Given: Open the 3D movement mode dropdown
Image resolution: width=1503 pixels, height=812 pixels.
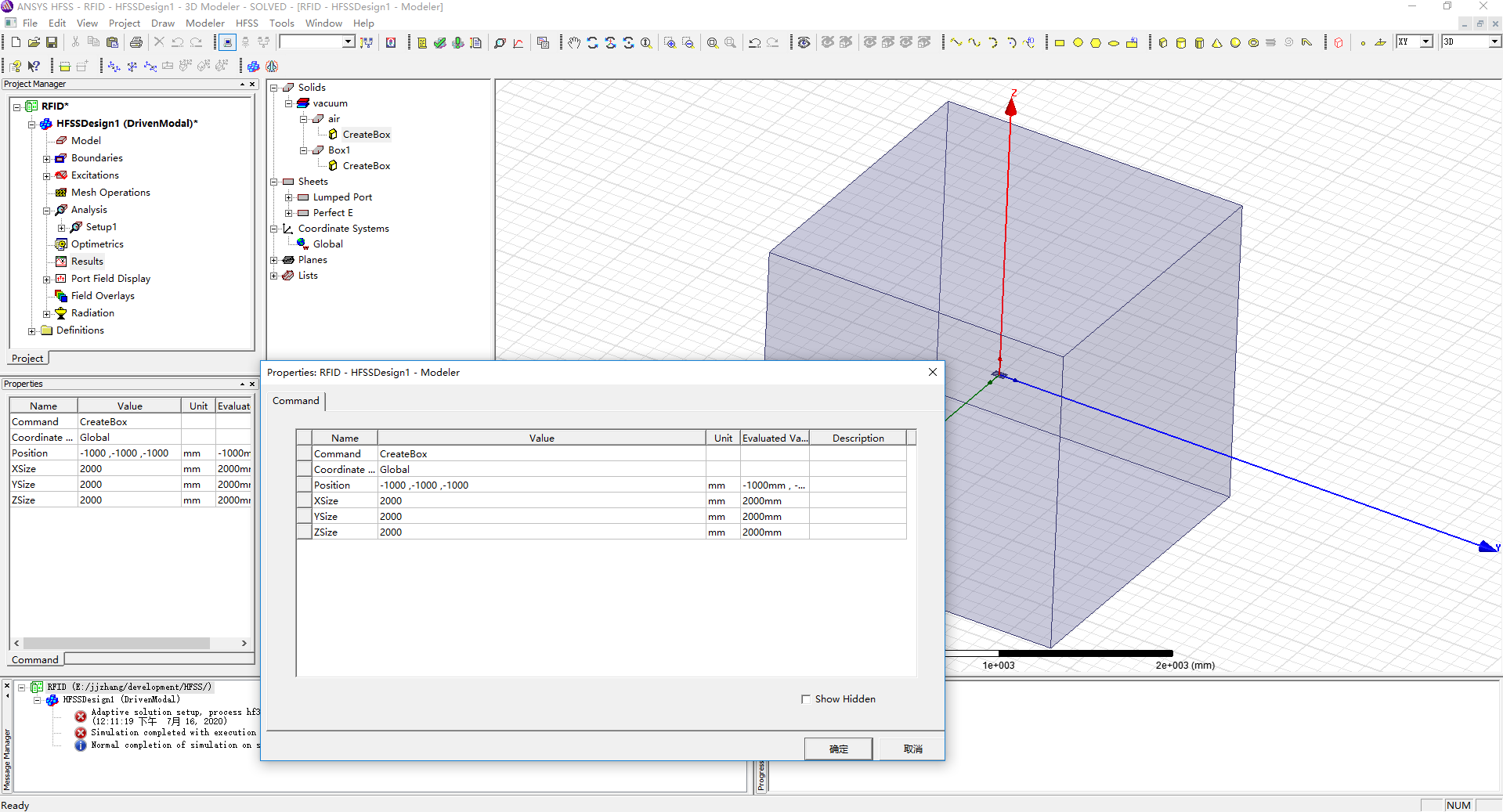Looking at the screenshot, I should tap(1494, 42).
